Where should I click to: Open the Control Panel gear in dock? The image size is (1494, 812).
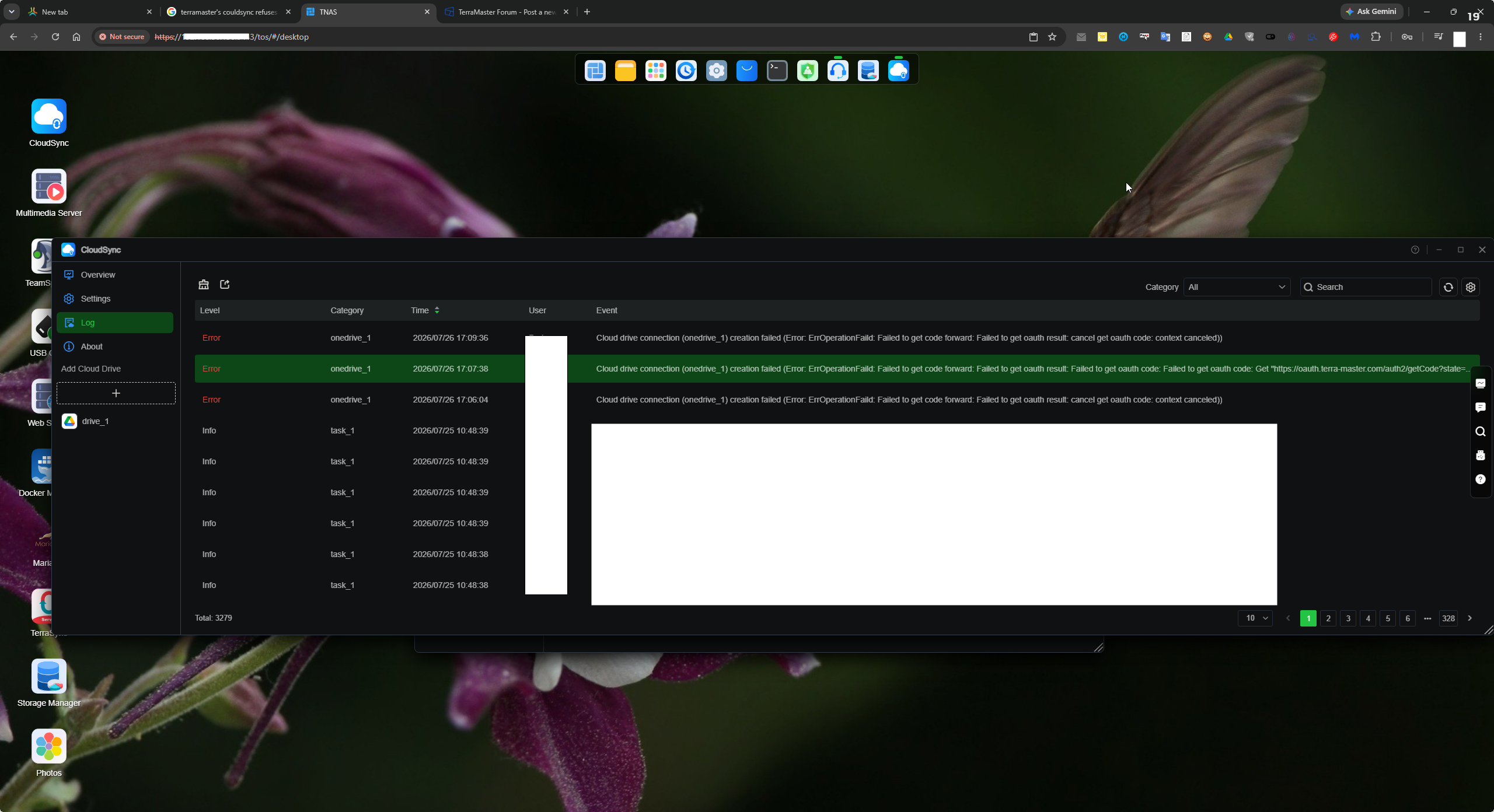pos(716,71)
